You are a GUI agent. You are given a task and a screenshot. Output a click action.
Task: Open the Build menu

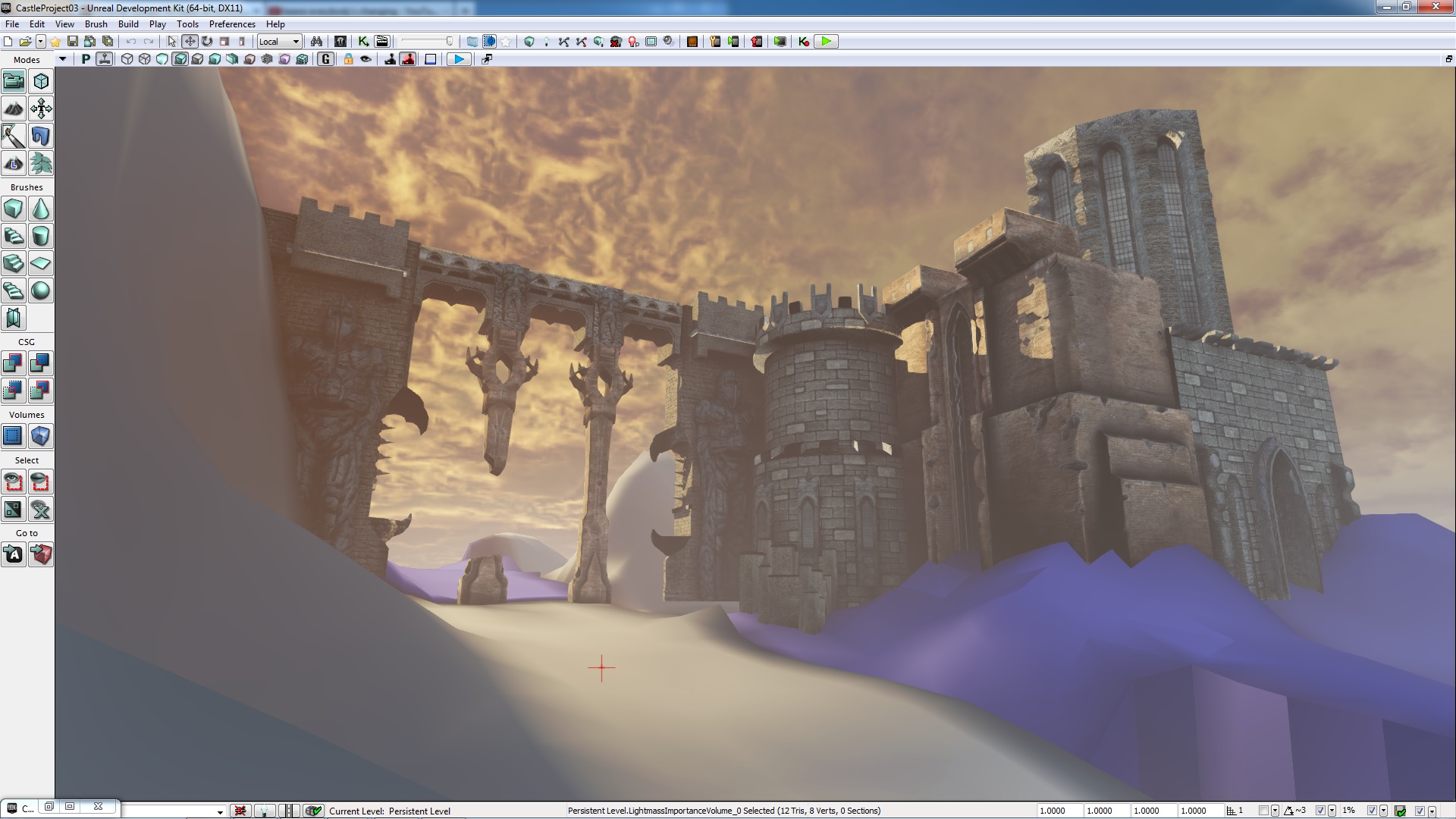point(128,24)
